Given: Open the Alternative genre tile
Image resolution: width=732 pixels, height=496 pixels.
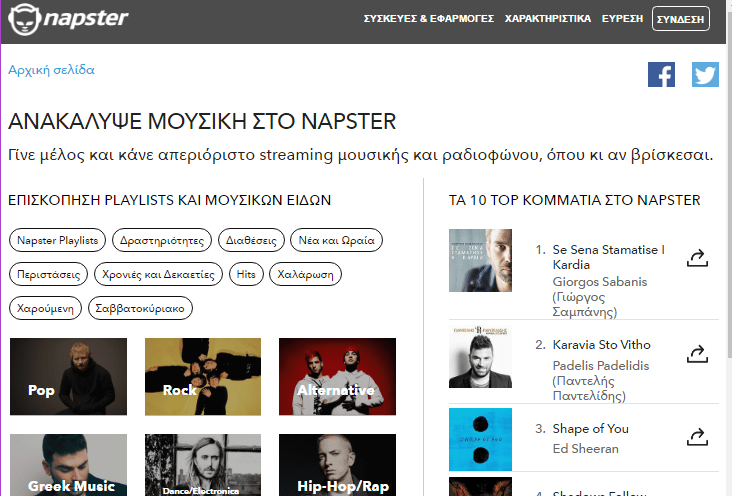Looking at the screenshot, I should point(337,376).
